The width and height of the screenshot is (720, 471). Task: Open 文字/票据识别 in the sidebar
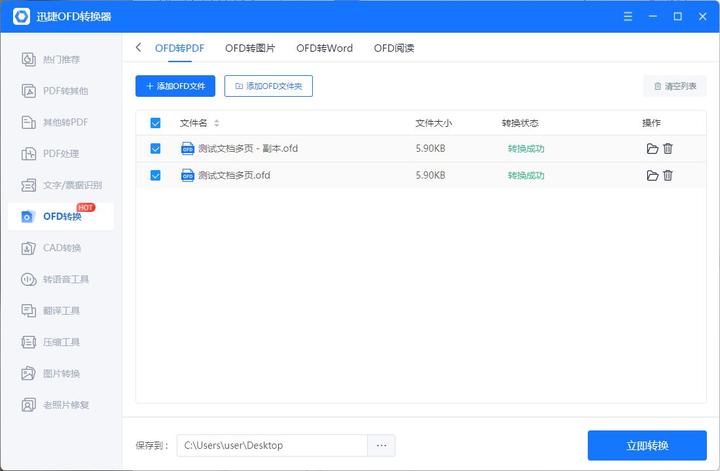[x=61, y=185]
